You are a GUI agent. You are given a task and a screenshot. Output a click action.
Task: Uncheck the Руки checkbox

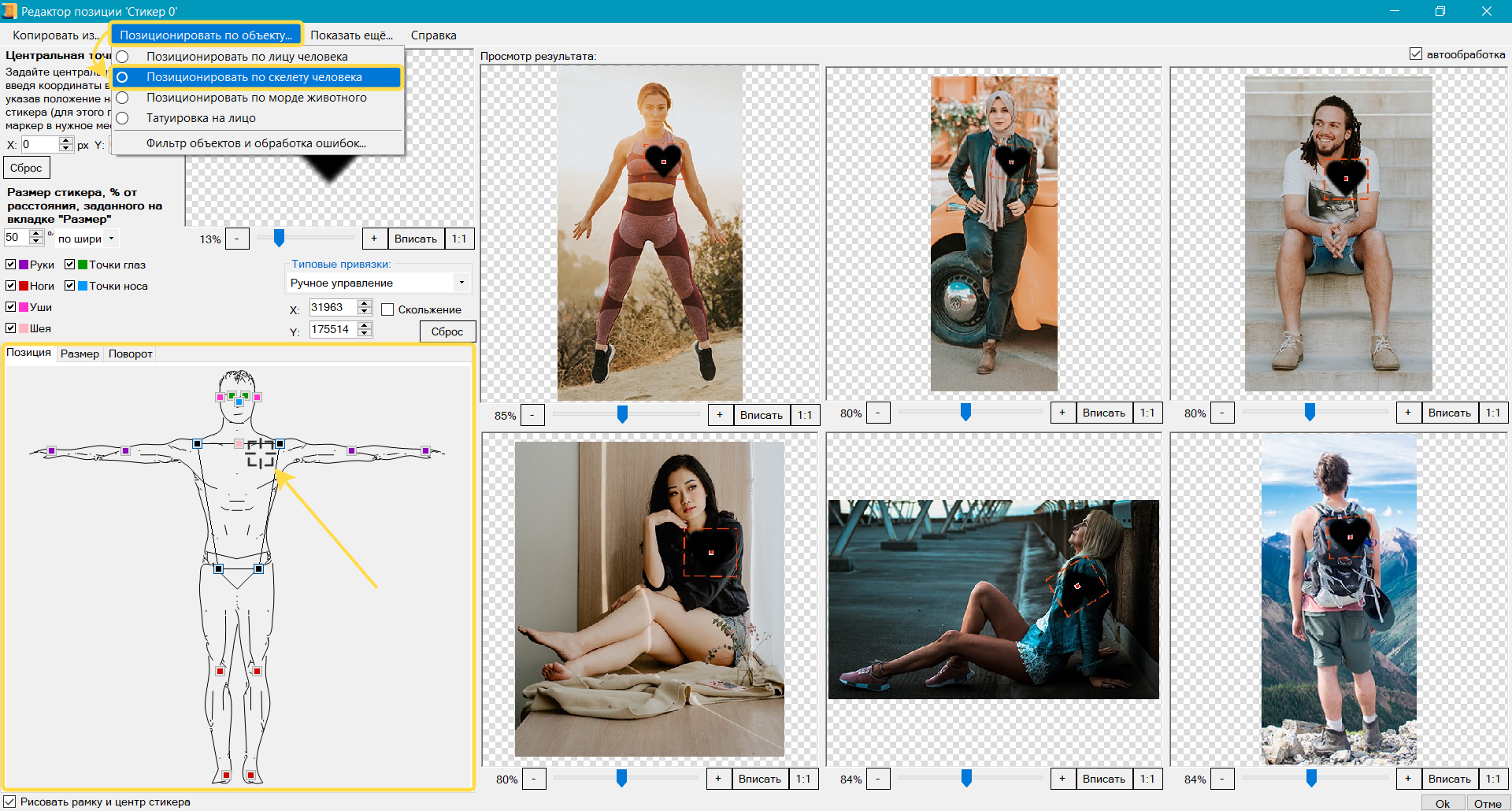point(11,265)
